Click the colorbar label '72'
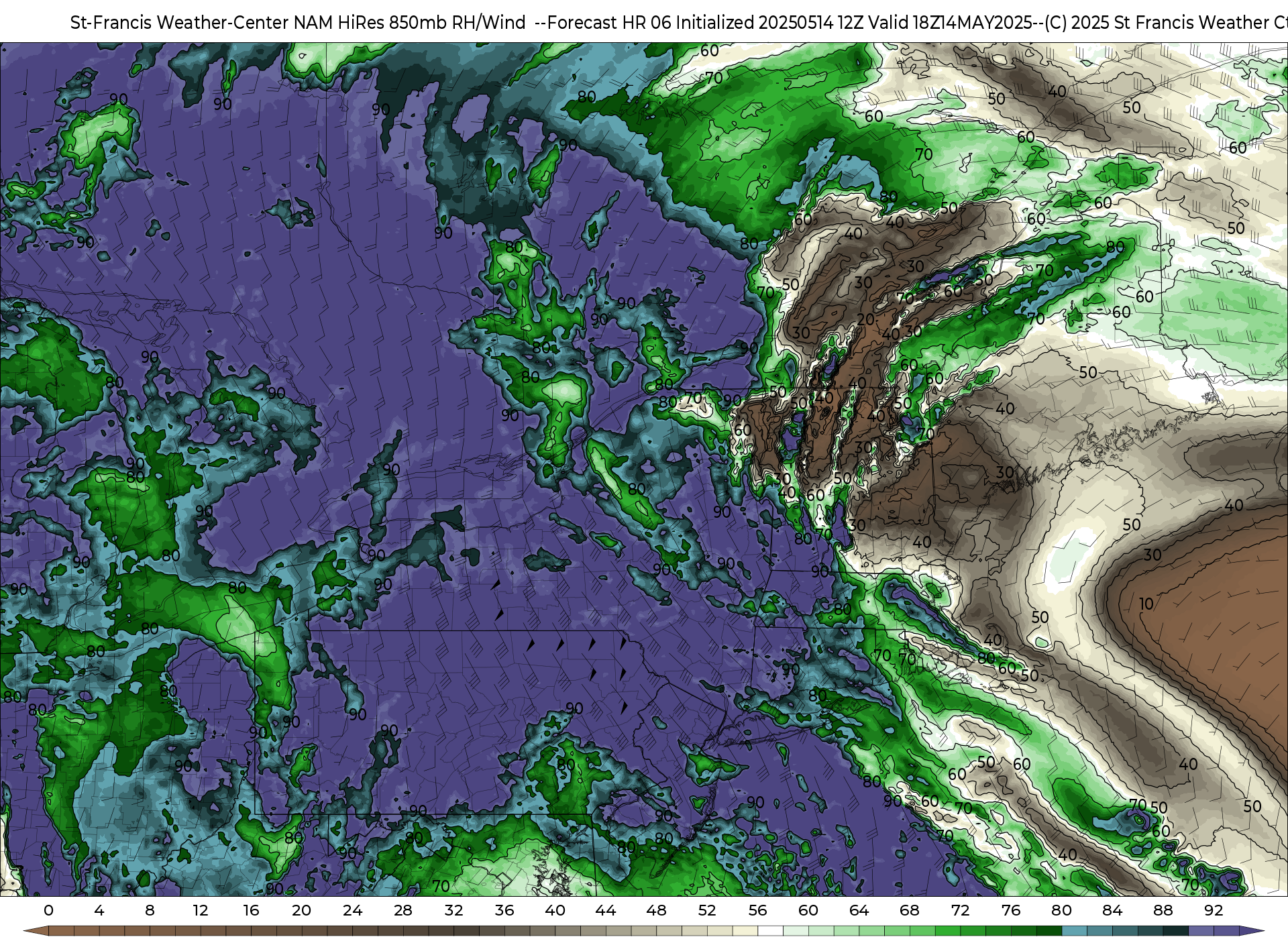The width and height of the screenshot is (1288, 939). (x=960, y=910)
